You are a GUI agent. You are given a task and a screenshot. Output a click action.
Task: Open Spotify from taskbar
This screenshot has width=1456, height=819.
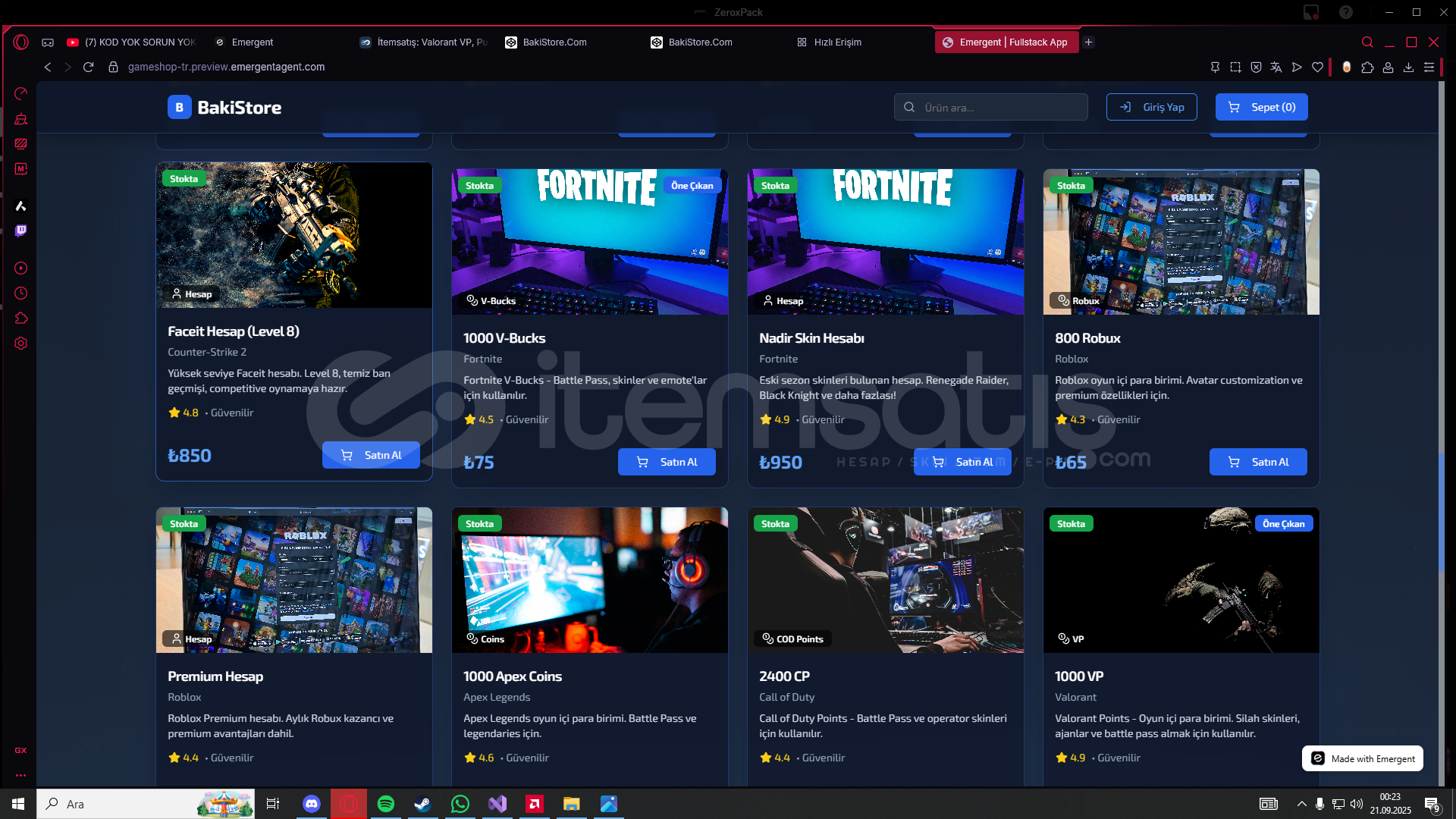tap(386, 804)
